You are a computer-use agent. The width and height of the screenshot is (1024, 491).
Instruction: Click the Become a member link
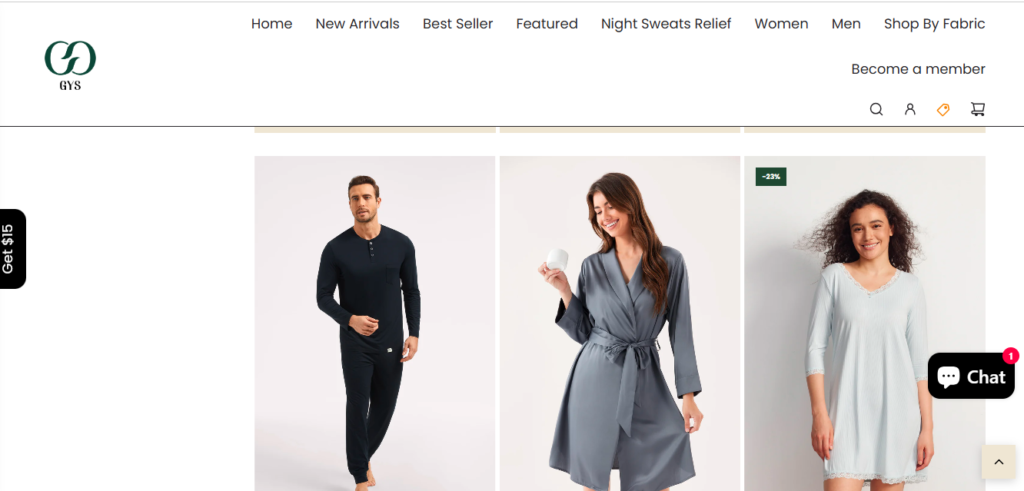(x=918, y=69)
